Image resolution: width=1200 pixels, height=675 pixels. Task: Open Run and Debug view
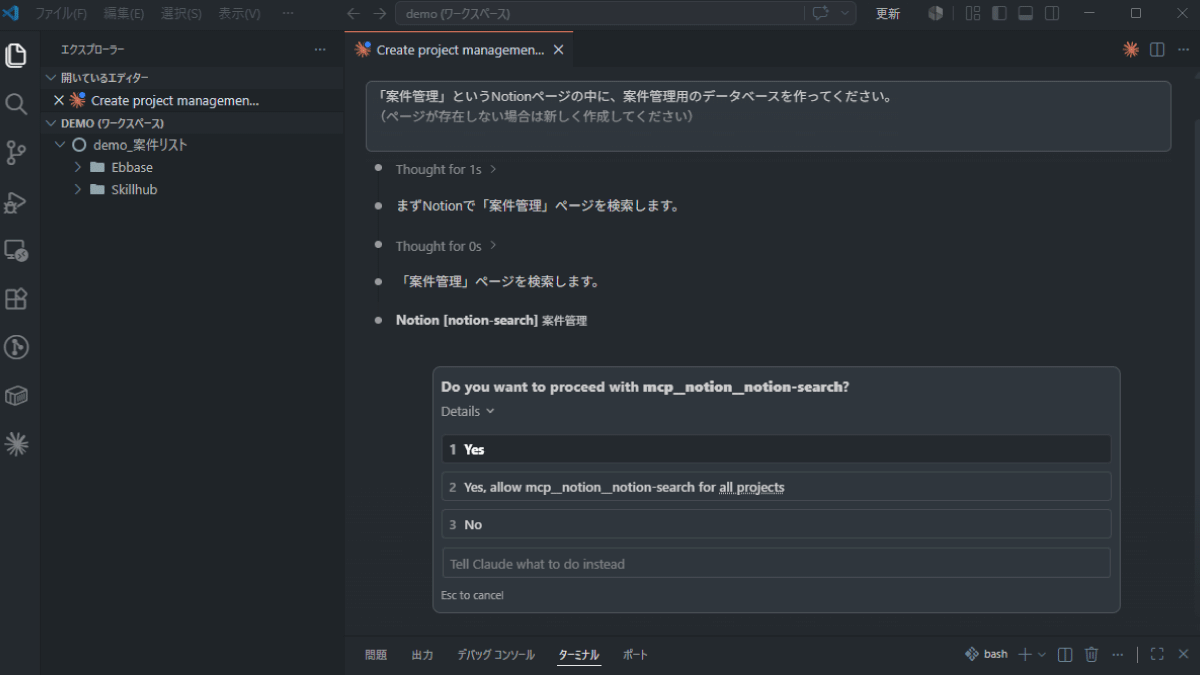tap(16, 201)
